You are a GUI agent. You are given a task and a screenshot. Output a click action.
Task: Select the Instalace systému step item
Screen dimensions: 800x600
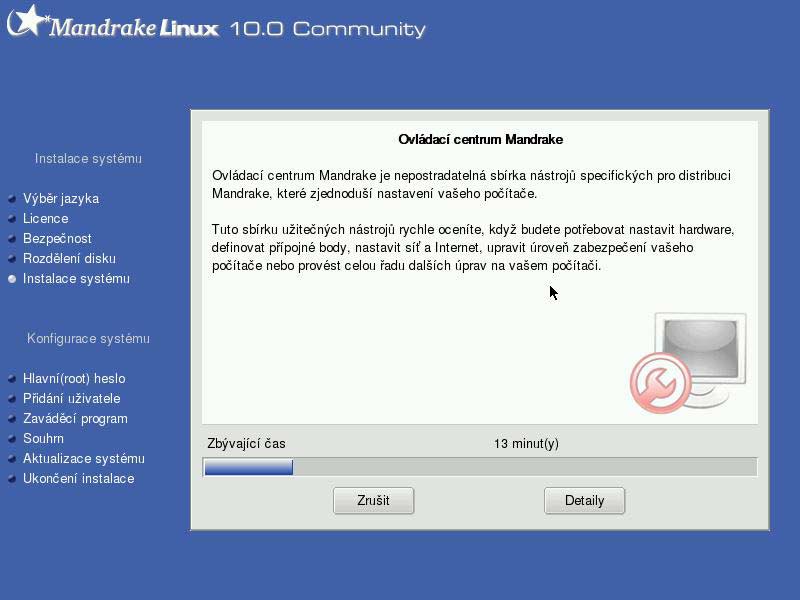[x=77, y=279]
